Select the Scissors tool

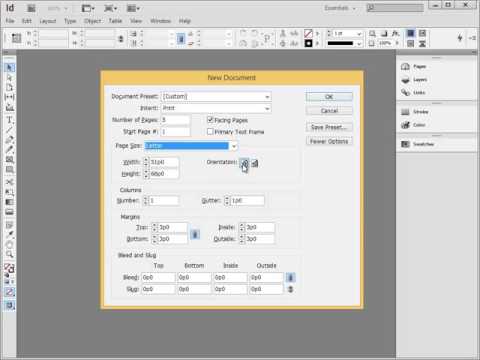pyautogui.click(x=9, y=182)
